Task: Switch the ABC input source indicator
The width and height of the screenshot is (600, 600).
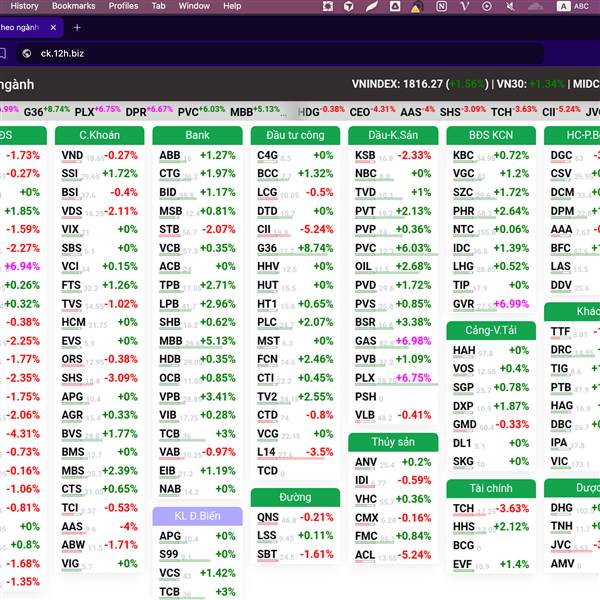Action: (x=573, y=6)
